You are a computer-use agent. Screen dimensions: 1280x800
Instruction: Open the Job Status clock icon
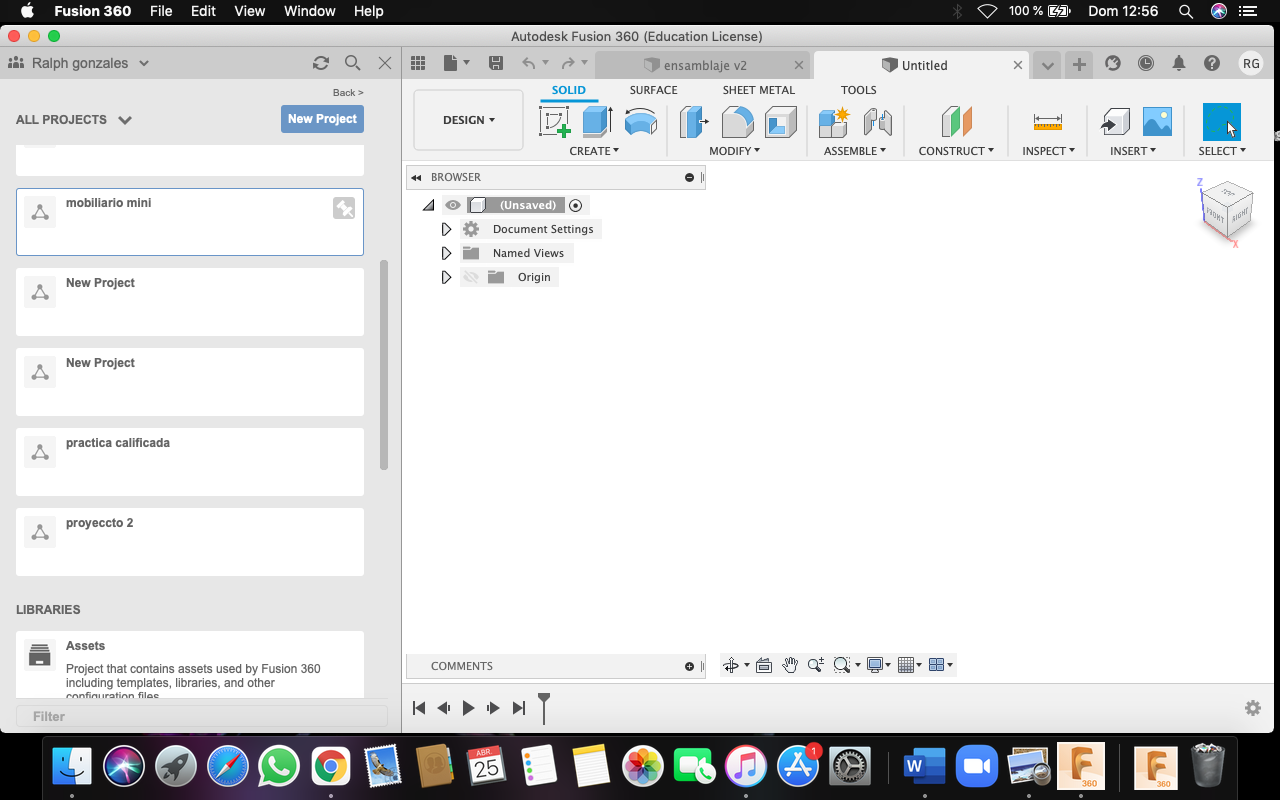tap(1146, 63)
